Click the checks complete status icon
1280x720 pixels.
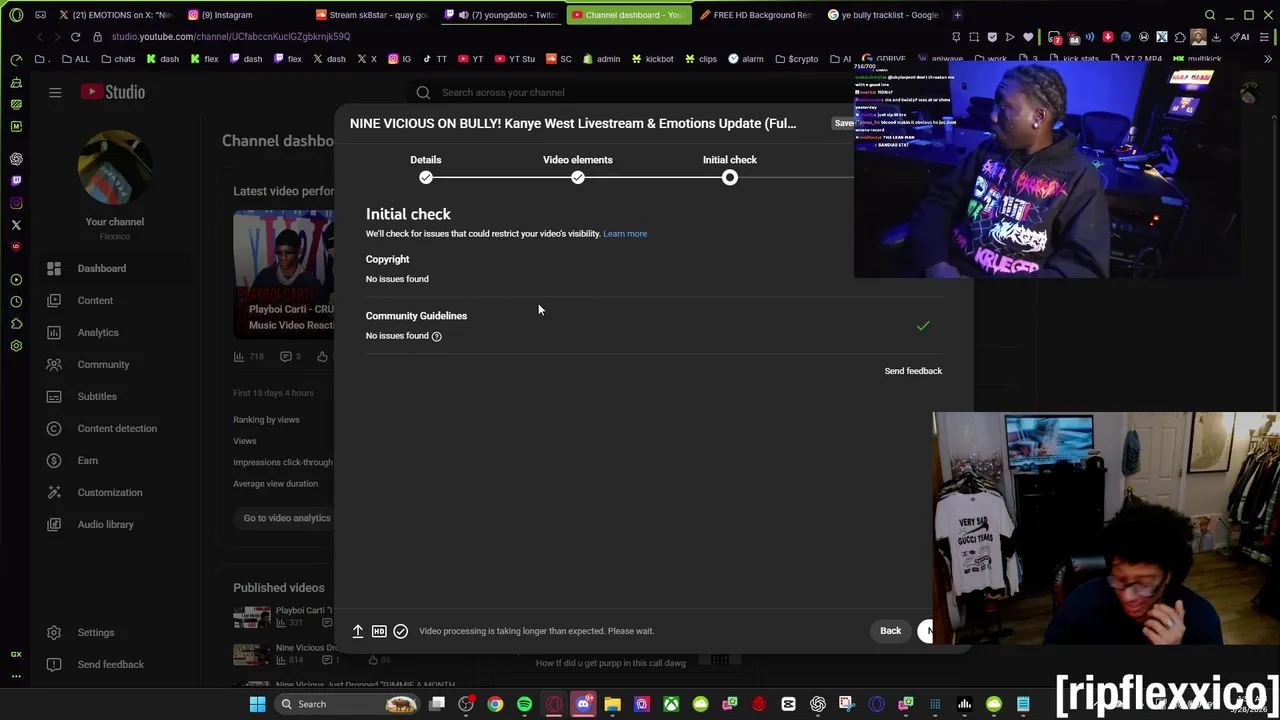click(x=400, y=631)
